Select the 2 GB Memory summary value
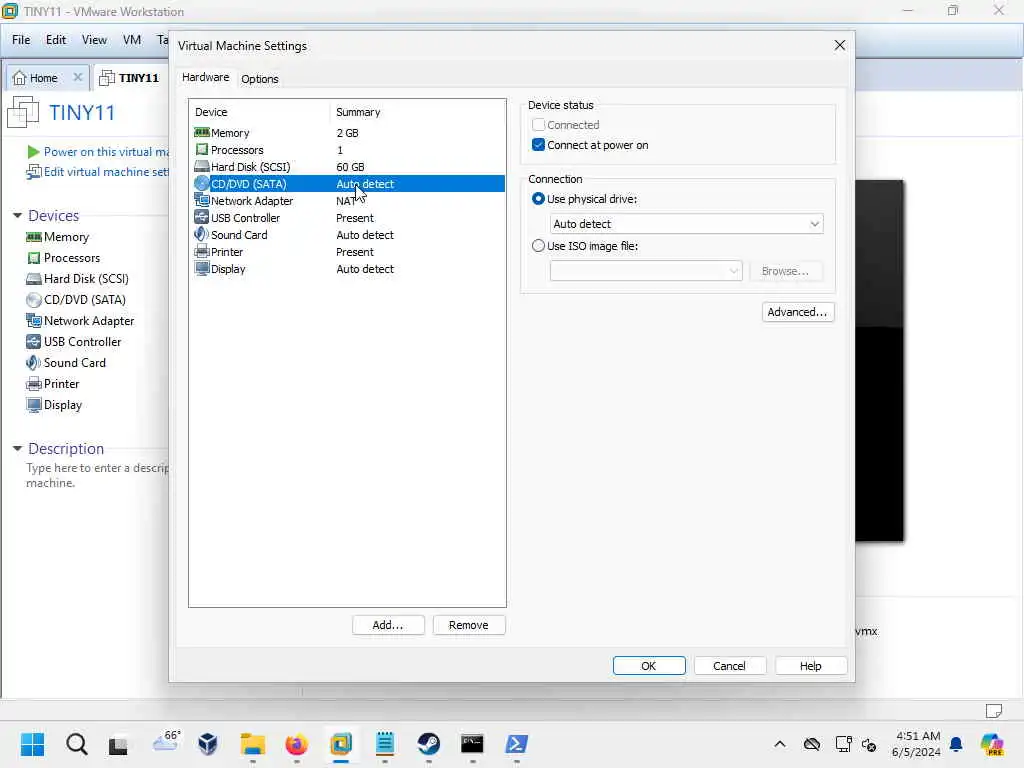The height and width of the screenshot is (768, 1024). tap(347, 133)
